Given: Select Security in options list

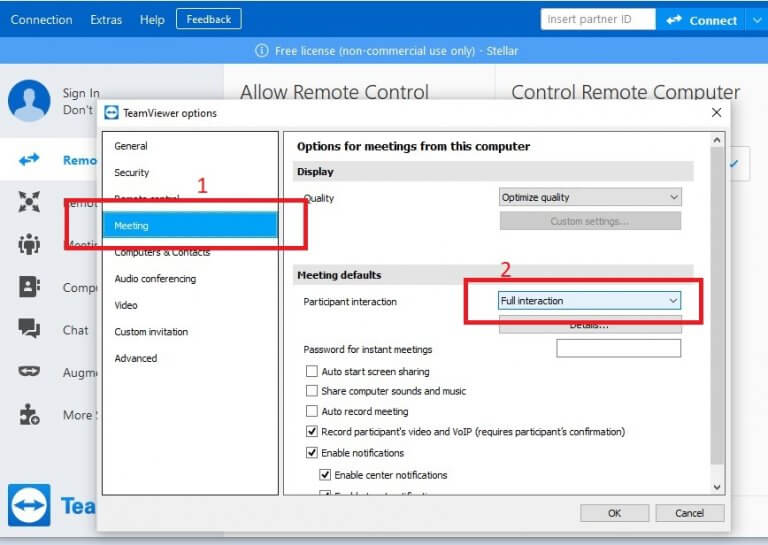Looking at the screenshot, I should tap(190, 172).
